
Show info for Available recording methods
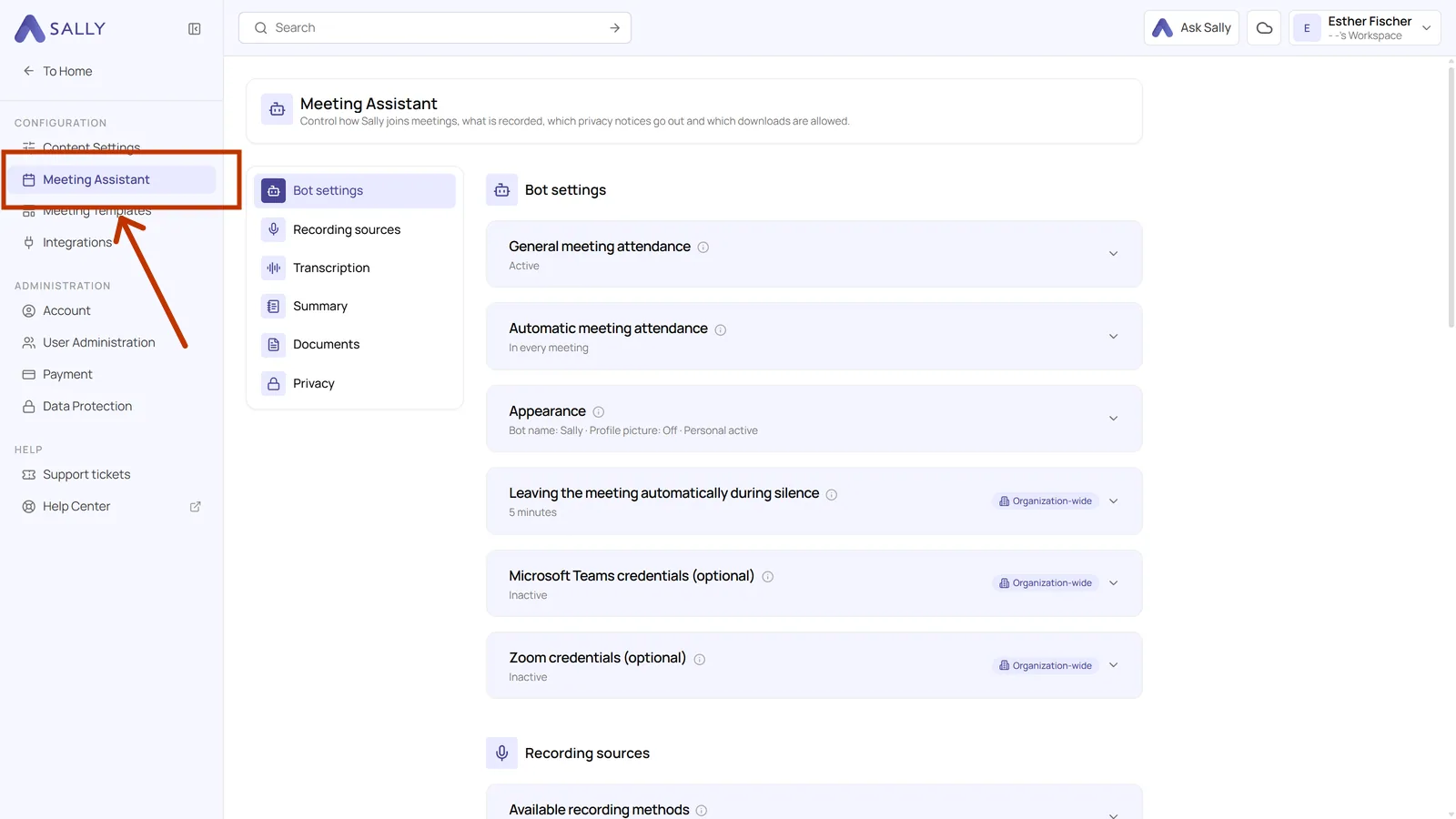point(702,810)
